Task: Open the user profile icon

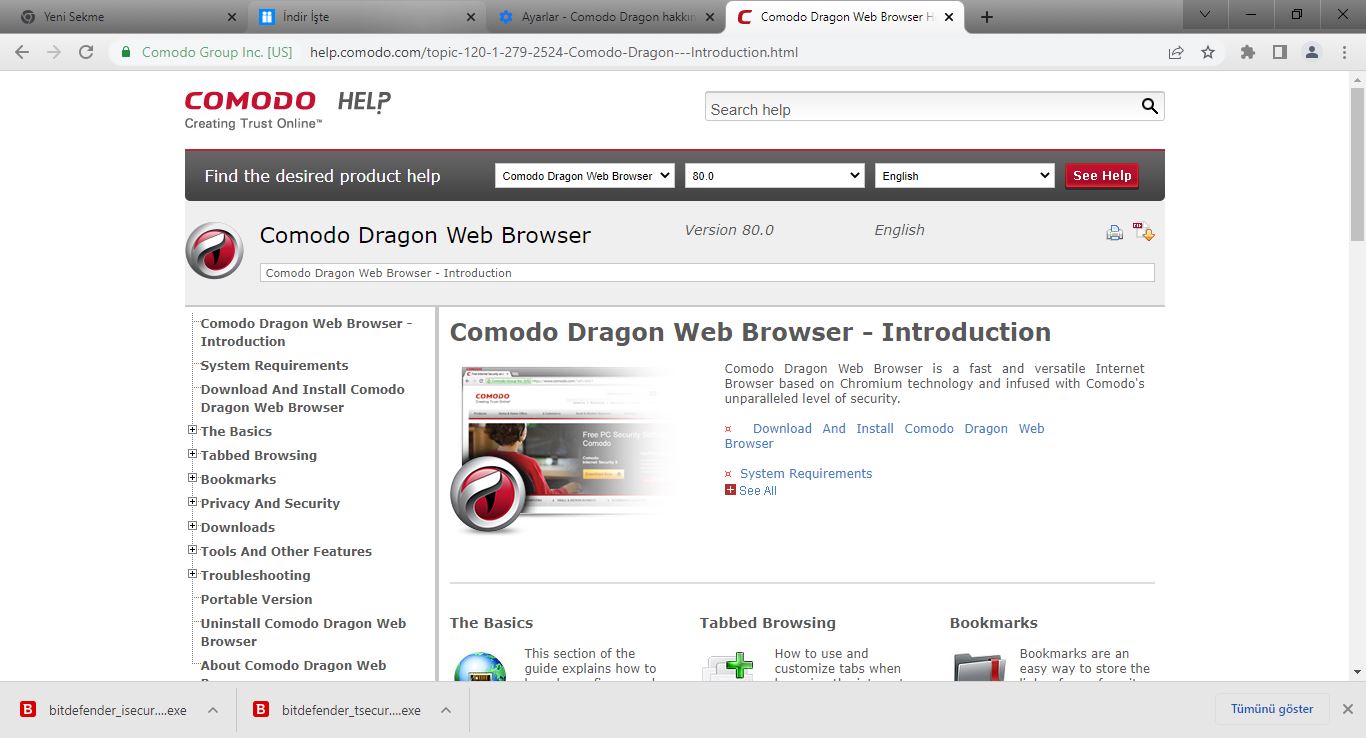Action: [x=1312, y=52]
